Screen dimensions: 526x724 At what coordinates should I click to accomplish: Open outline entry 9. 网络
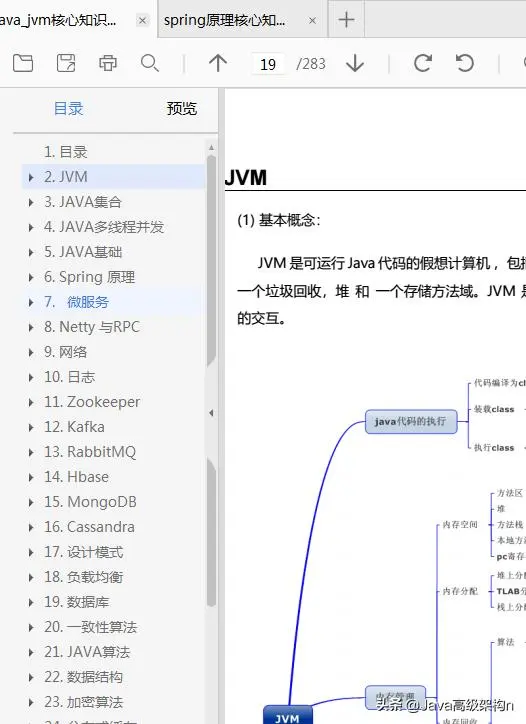(65, 352)
